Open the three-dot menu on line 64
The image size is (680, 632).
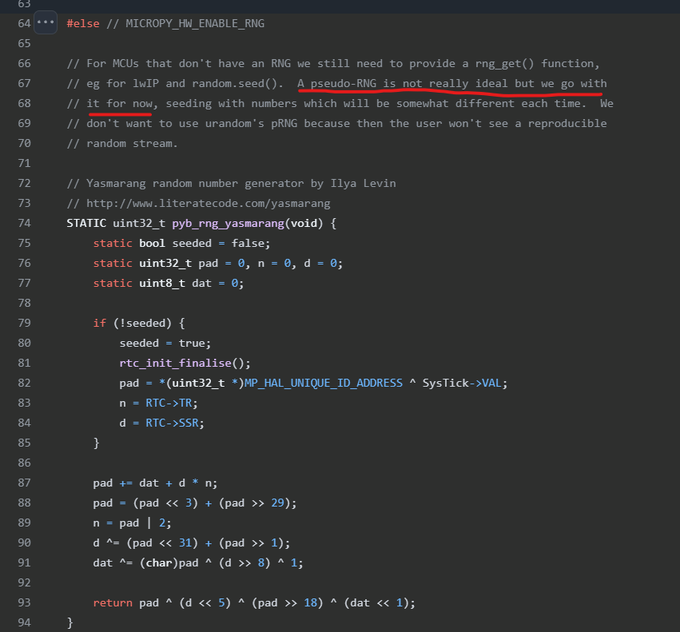click(x=46, y=22)
